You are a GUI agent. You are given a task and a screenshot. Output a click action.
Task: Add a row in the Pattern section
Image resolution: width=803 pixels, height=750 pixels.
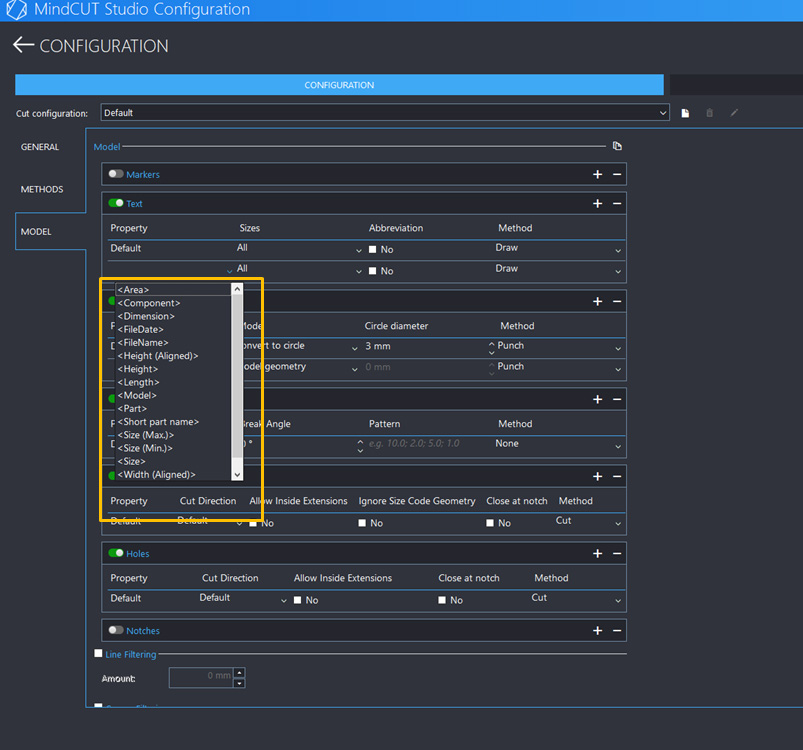[597, 399]
